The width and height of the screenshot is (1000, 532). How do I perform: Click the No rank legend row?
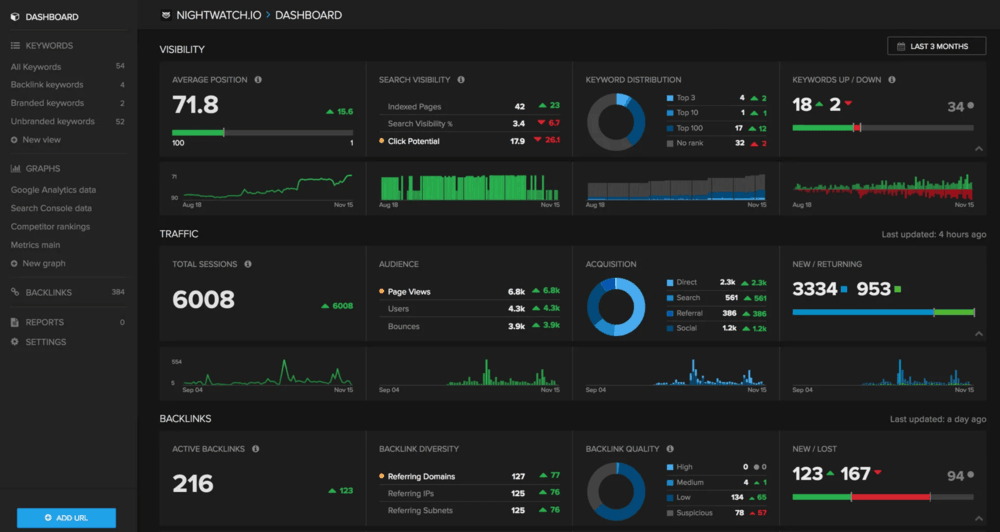point(716,144)
